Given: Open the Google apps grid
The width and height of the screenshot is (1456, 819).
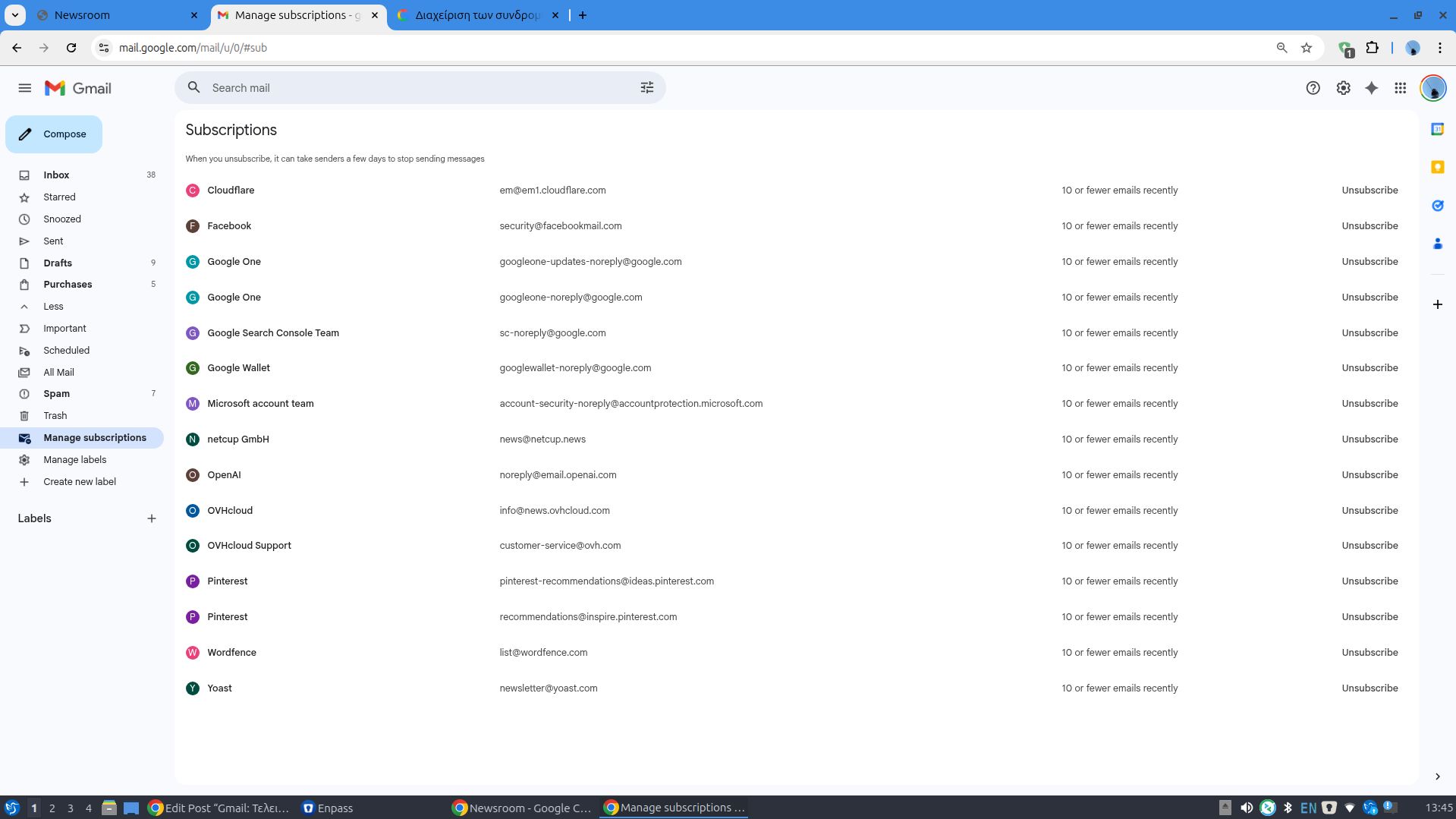Looking at the screenshot, I should pos(1400,88).
